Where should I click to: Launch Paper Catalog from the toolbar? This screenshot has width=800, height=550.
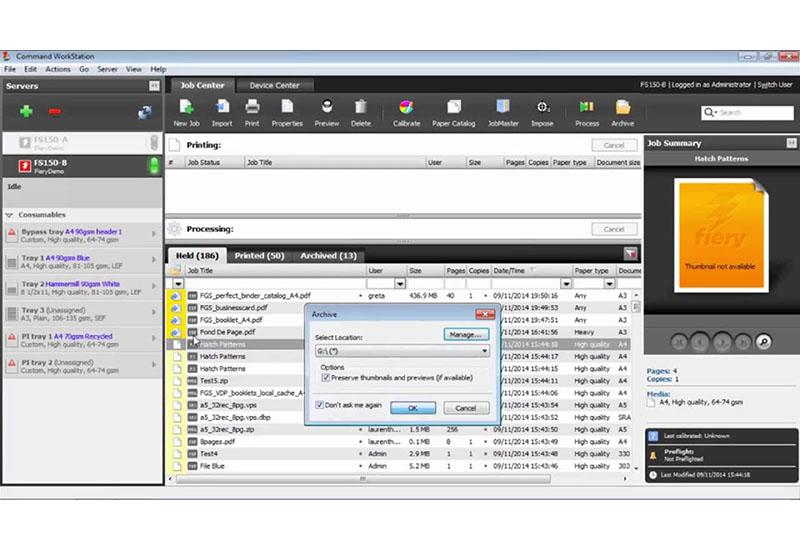[x=454, y=108]
